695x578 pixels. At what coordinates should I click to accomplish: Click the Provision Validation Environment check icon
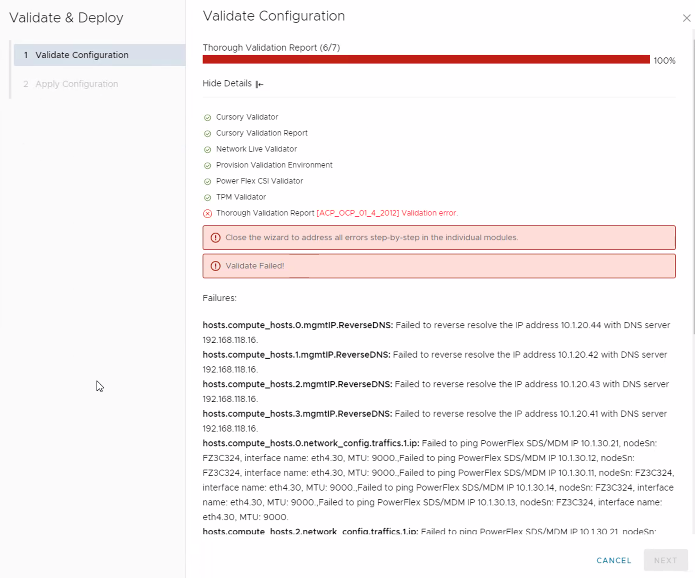pyautogui.click(x=207, y=165)
